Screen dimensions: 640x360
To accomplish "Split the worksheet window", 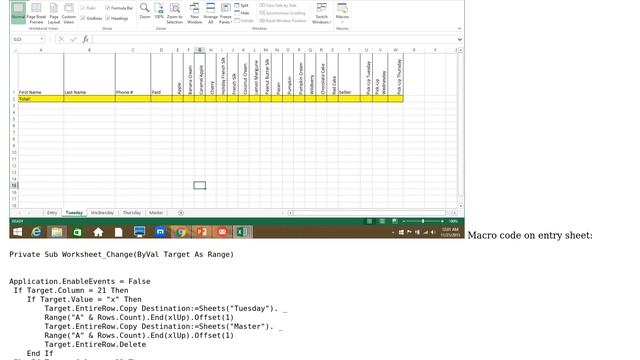I will pyautogui.click(x=242, y=5).
